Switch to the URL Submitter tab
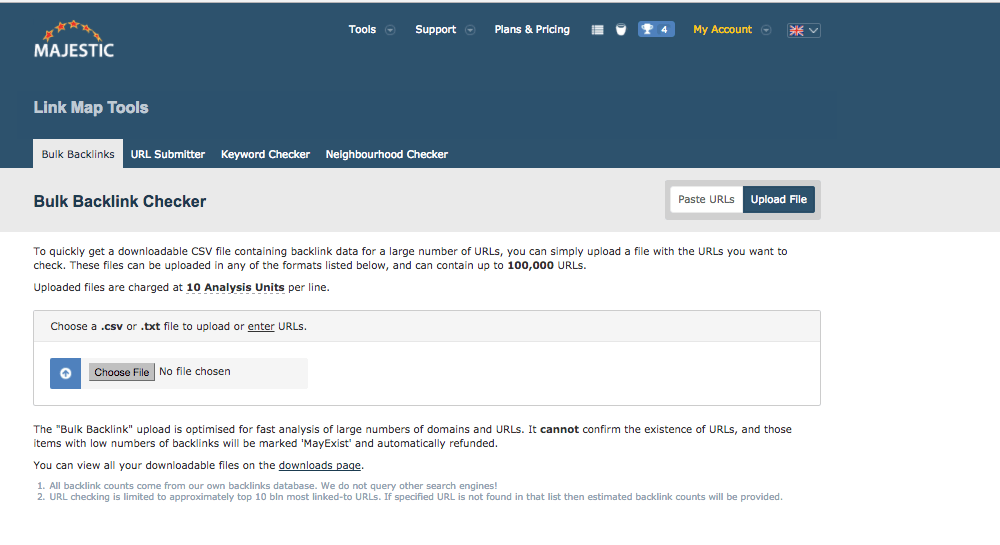The image size is (1000, 545). (168, 154)
